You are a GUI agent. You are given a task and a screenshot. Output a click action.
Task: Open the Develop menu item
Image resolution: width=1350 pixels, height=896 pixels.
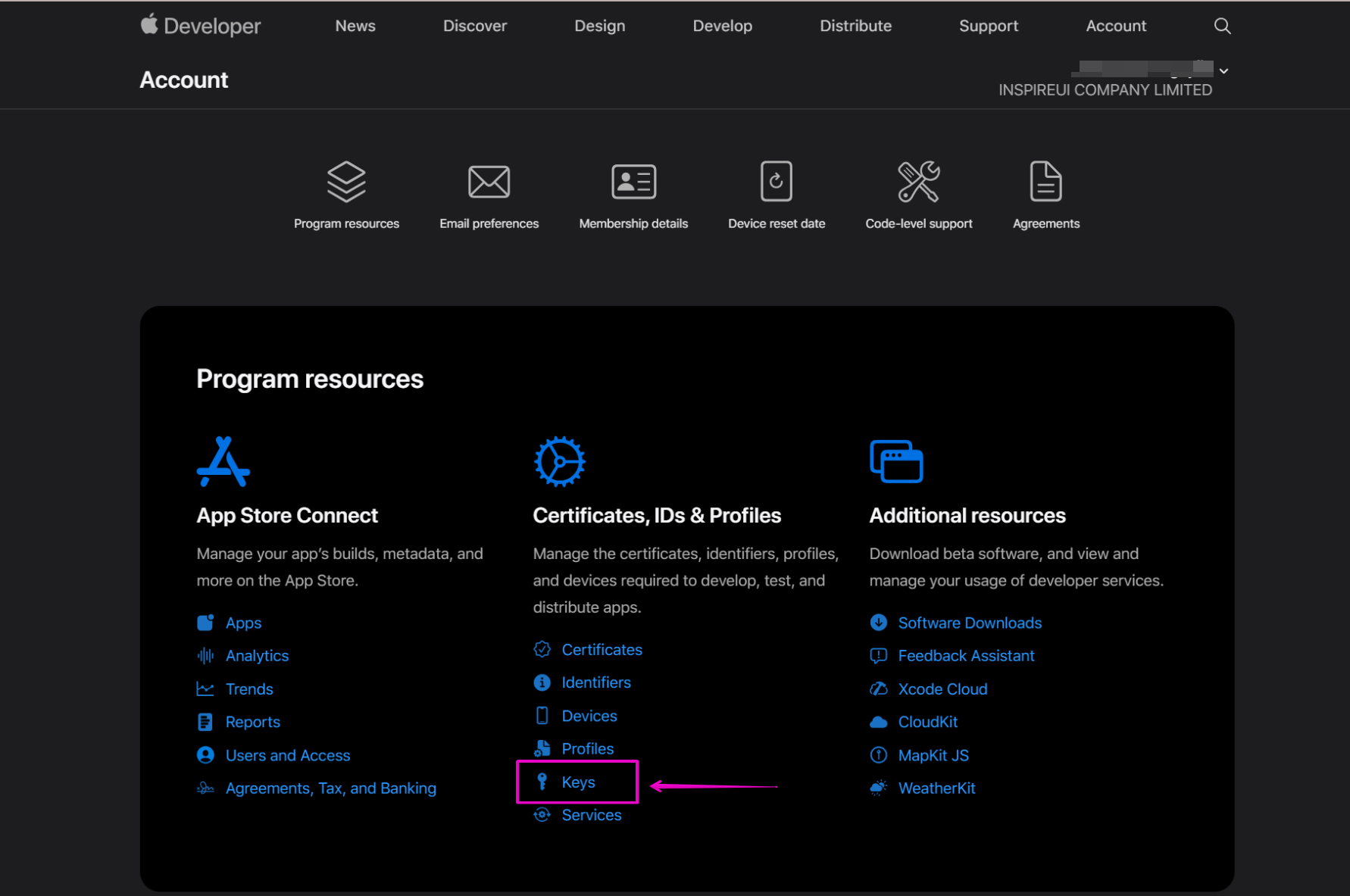point(722,26)
